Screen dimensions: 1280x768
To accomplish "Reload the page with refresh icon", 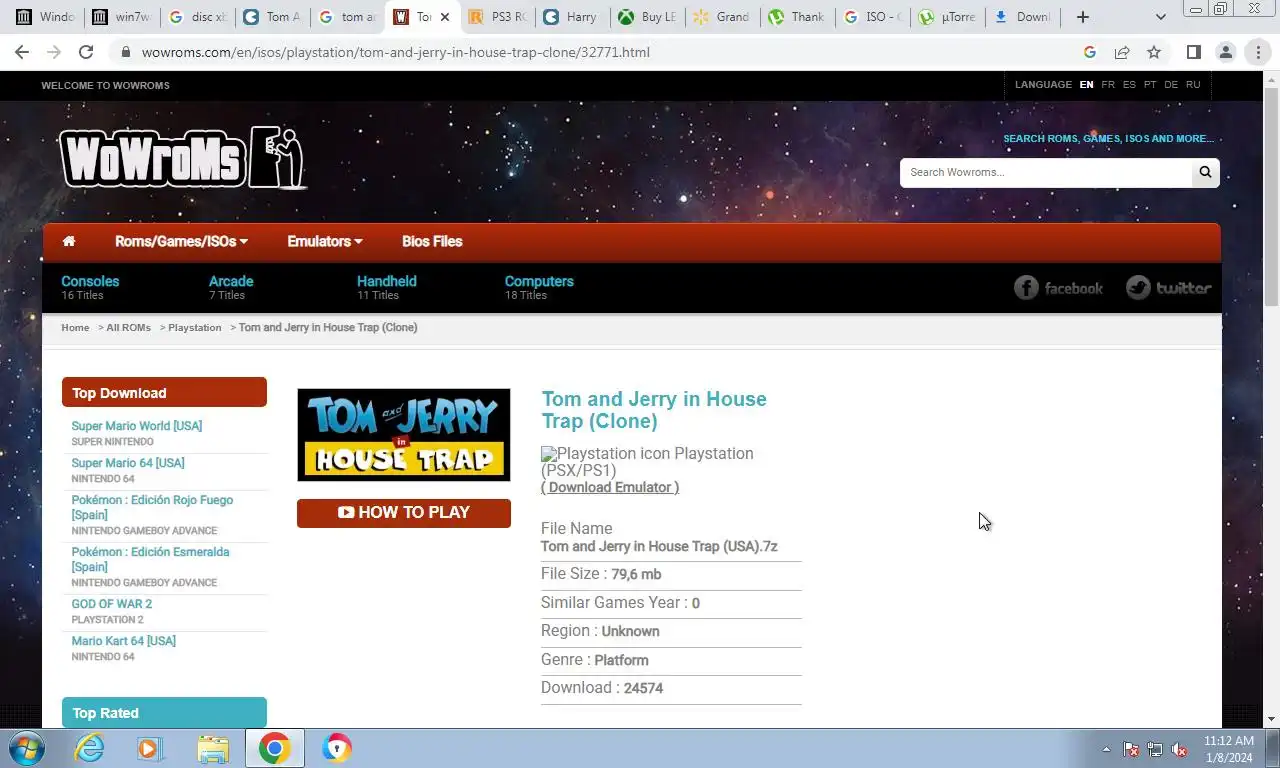I will tap(86, 52).
